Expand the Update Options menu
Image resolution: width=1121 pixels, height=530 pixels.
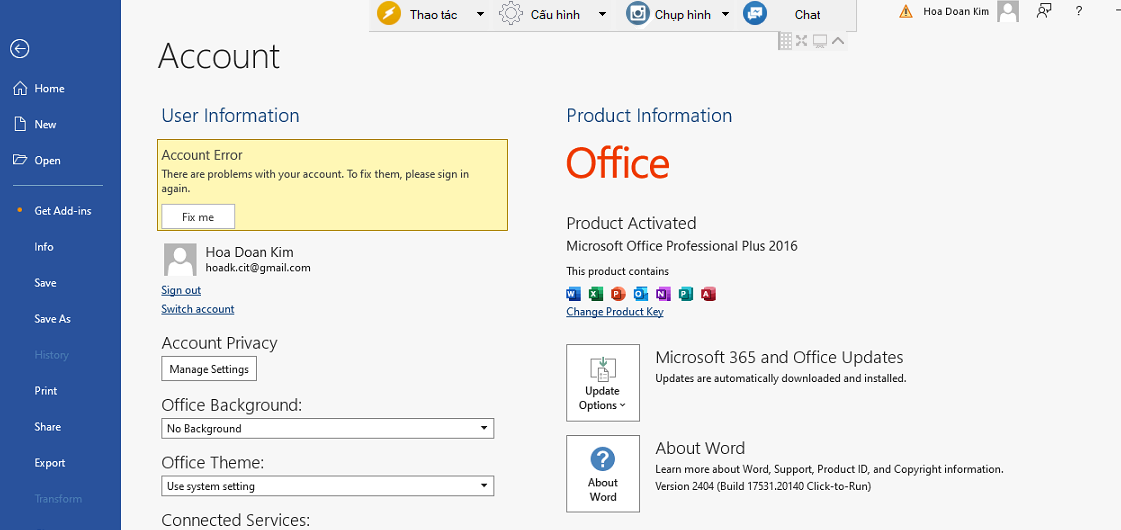(603, 383)
